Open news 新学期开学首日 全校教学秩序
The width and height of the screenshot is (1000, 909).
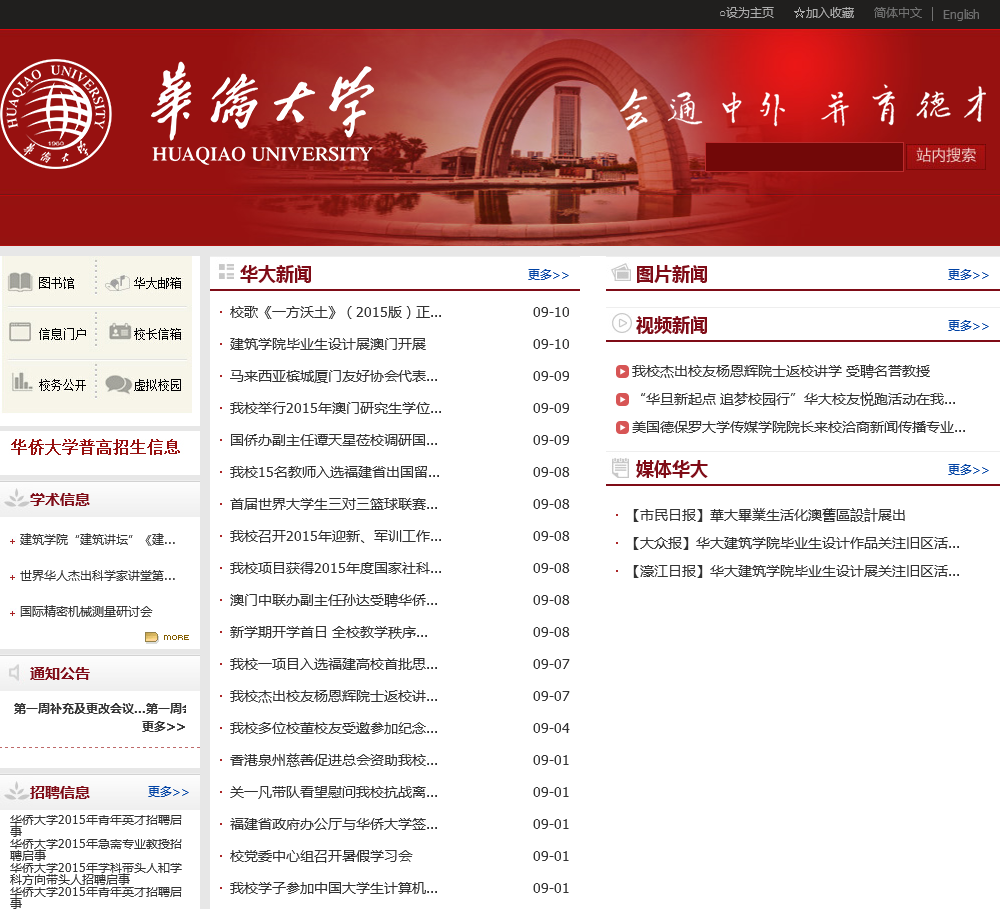pyautogui.click(x=328, y=632)
